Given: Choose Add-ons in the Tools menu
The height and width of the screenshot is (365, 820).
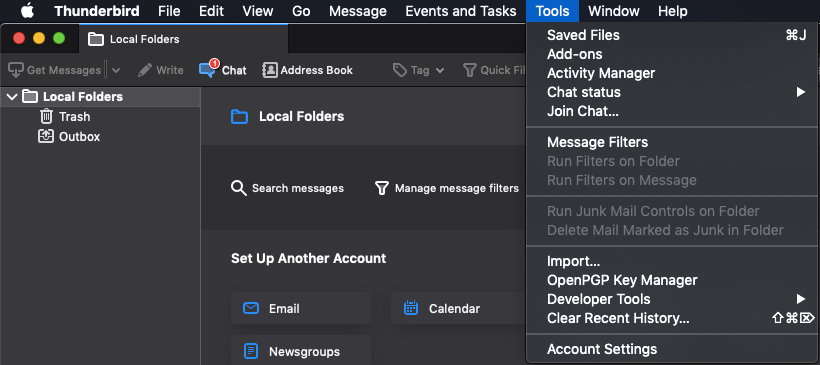Looking at the screenshot, I should tap(673, 54).
